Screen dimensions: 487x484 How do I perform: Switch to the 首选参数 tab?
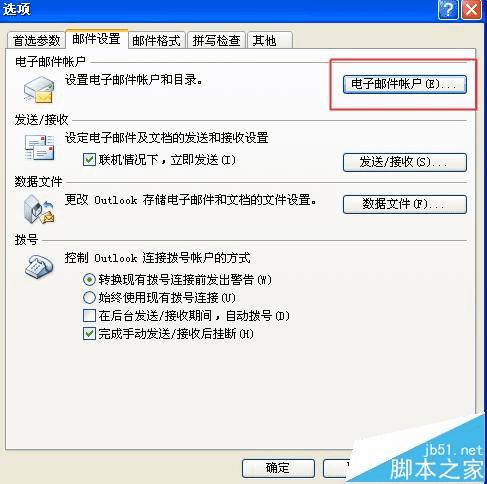(x=36, y=41)
